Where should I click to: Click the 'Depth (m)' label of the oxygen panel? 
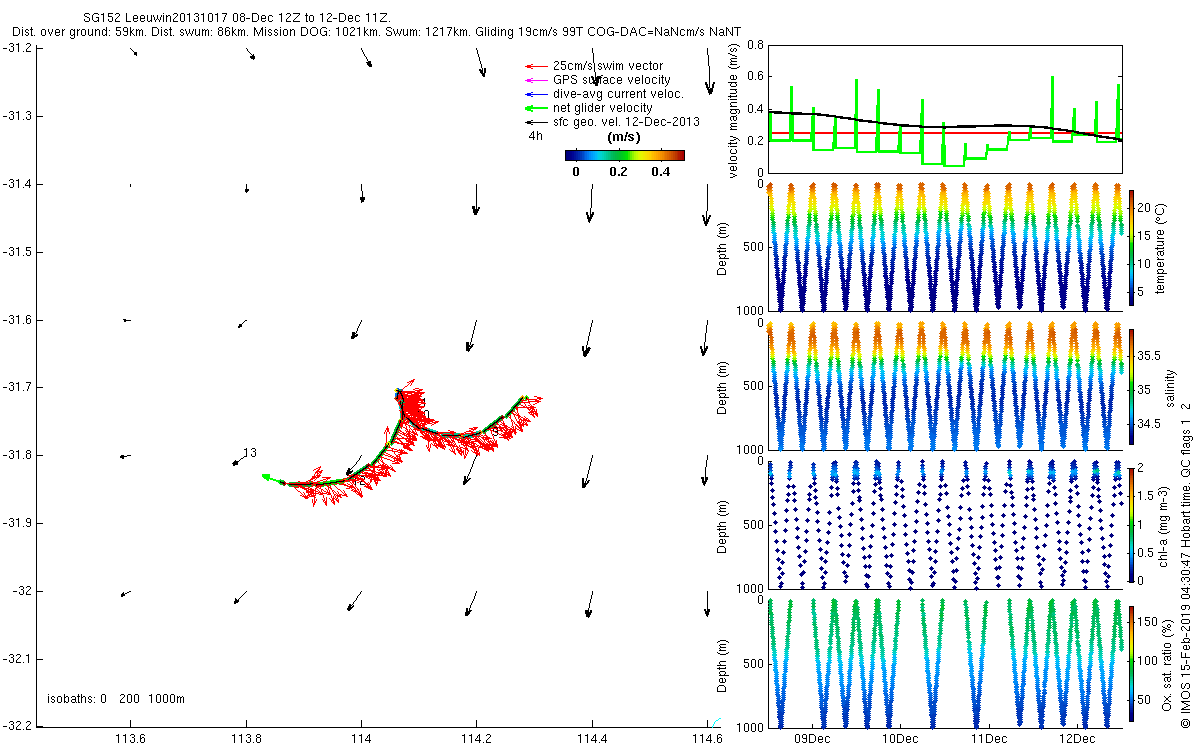point(724,664)
